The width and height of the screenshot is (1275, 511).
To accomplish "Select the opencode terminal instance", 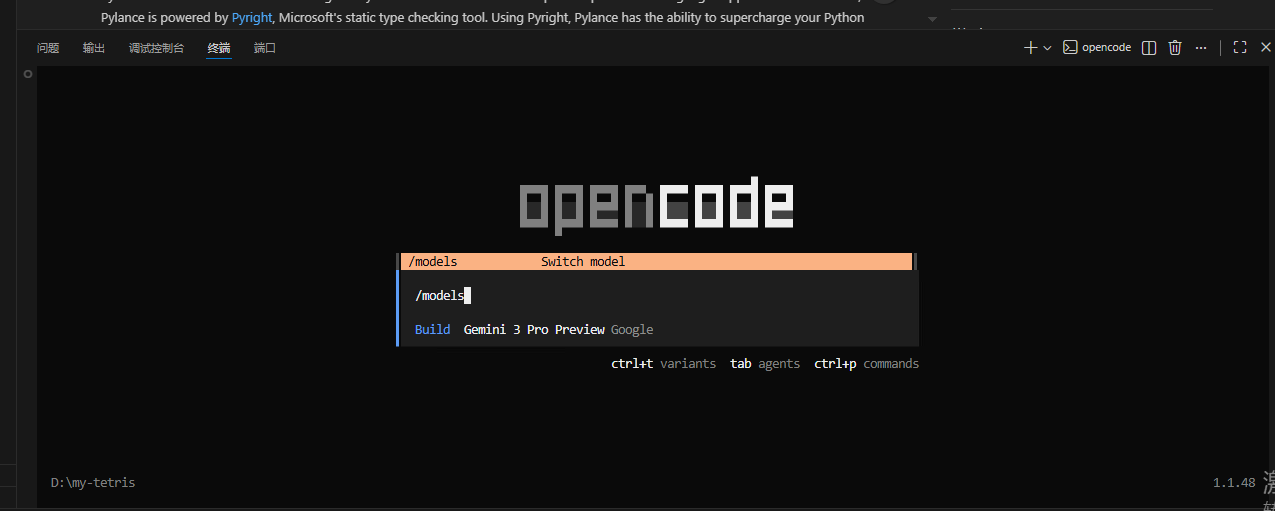I will tap(1096, 47).
